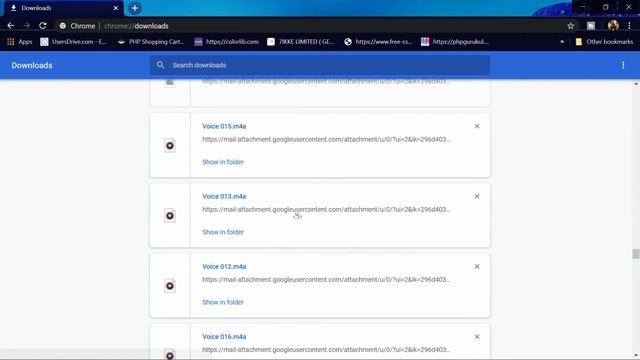640x360 pixels.
Task: Click the magnifier icon in downloads search
Action: click(x=160, y=65)
